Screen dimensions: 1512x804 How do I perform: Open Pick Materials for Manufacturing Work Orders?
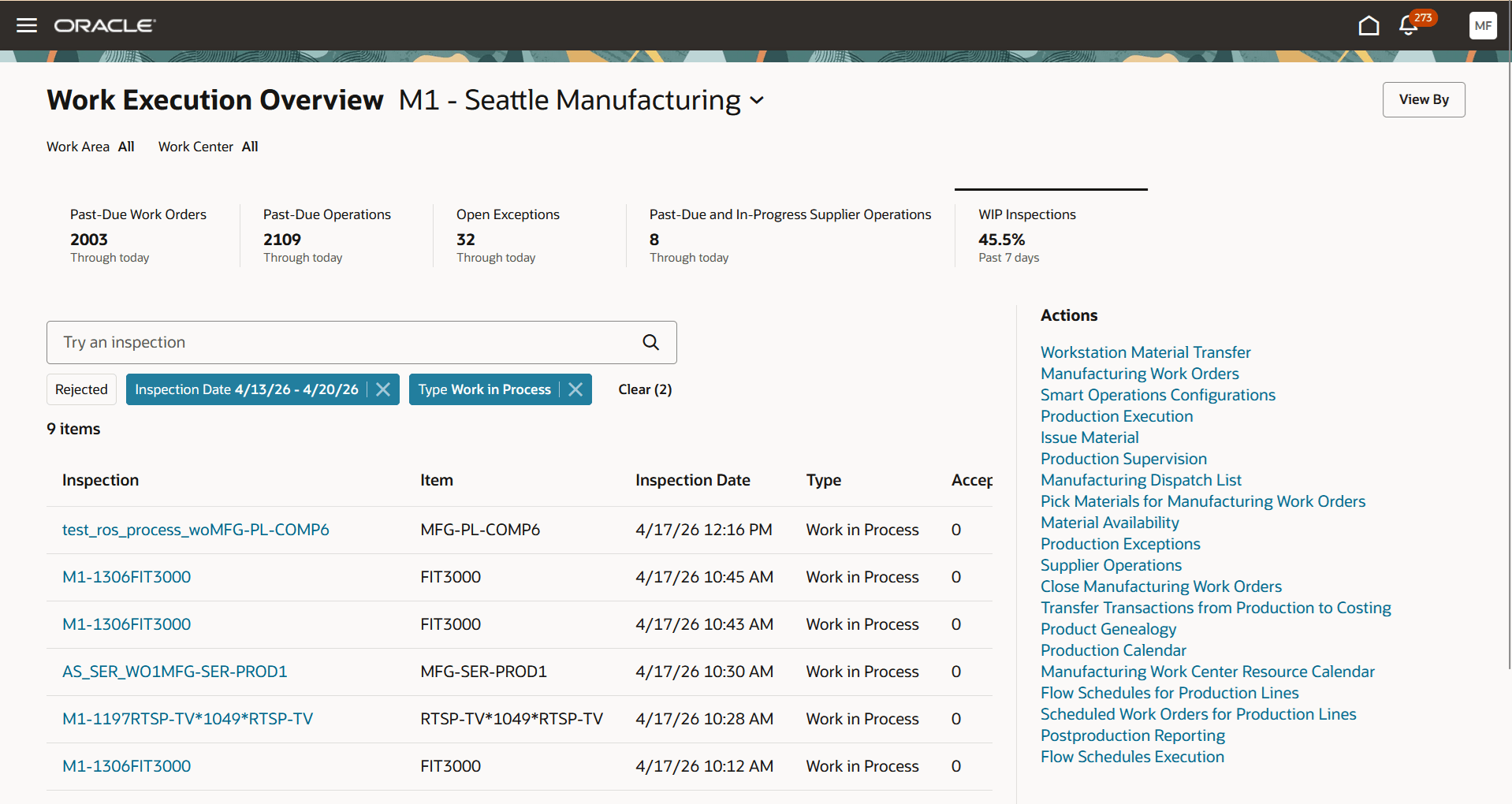click(1203, 501)
